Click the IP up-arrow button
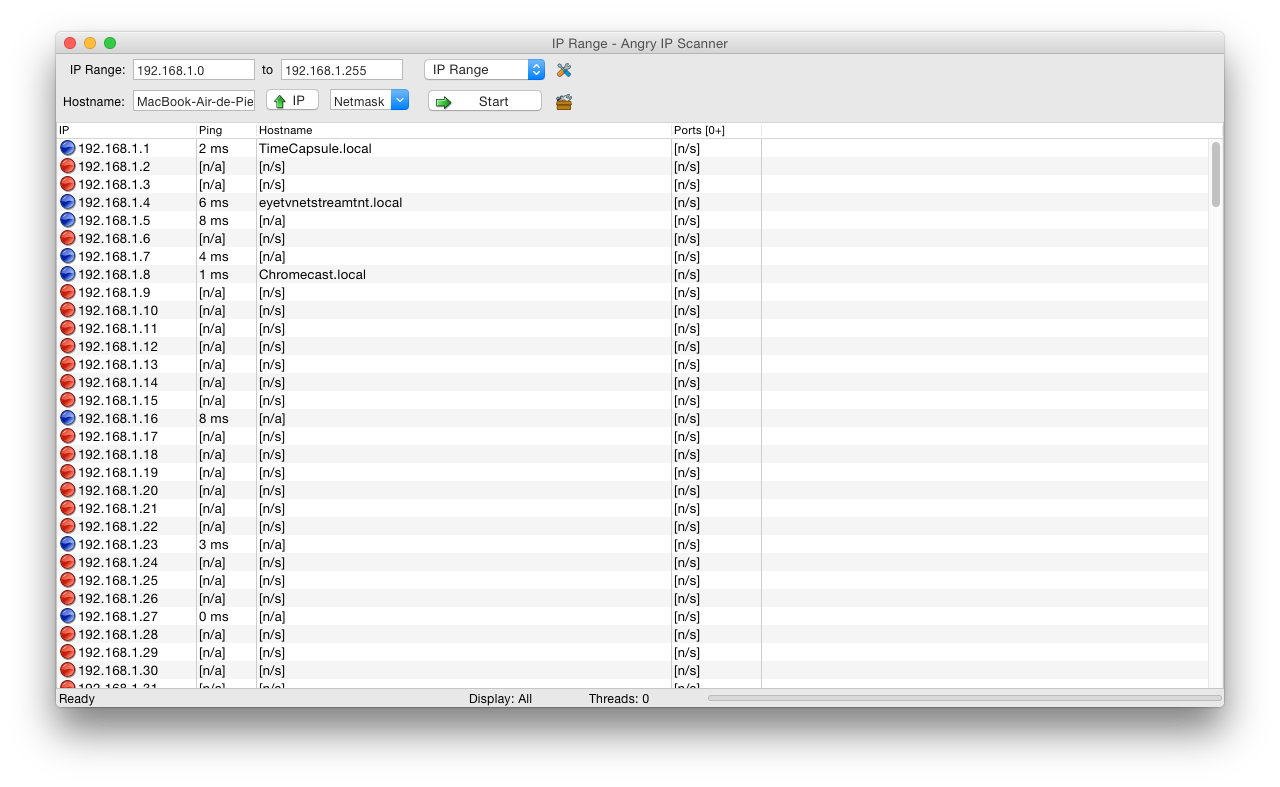The height and width of the screenshot is (787, 1280). pos(292,101)
